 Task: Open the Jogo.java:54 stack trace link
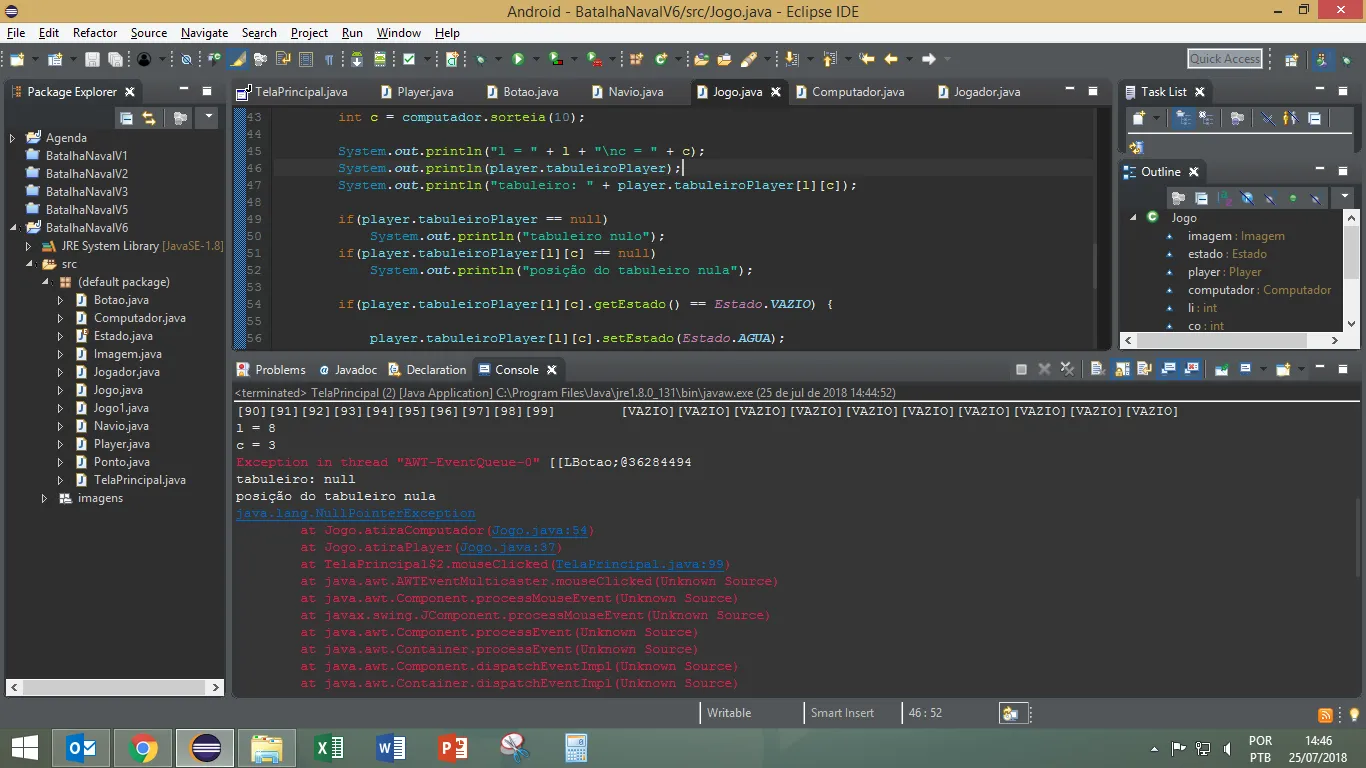tap(542, 530)
